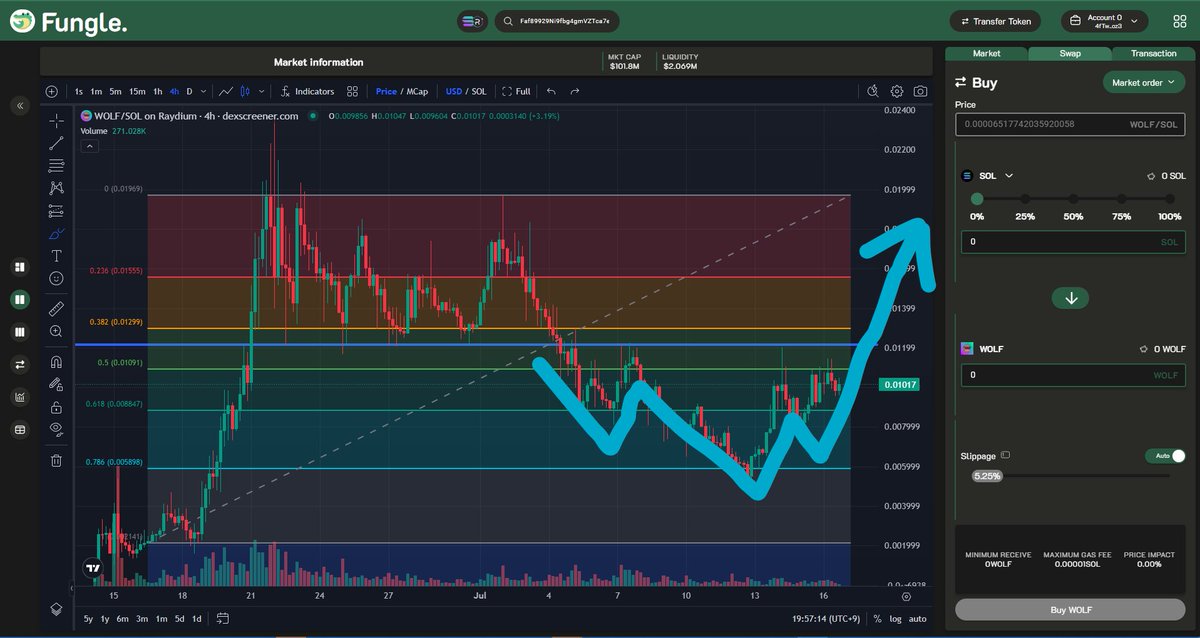Viewport: 1200px width, 638px height.
Task: Take a chart snapshot with camera icon
Action: tap(920, 91)
